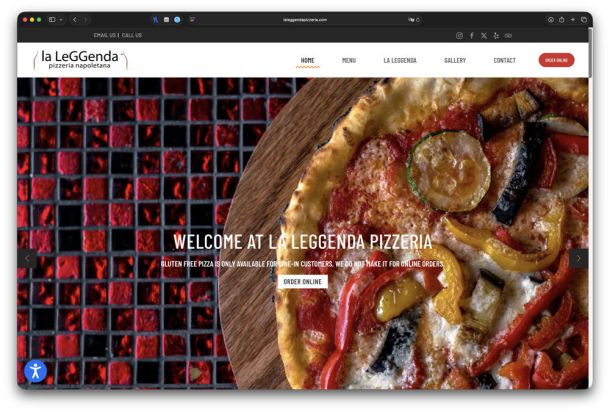Click the Safari share icon
This screenshot has height=412, width=610.
click(563, 19)
